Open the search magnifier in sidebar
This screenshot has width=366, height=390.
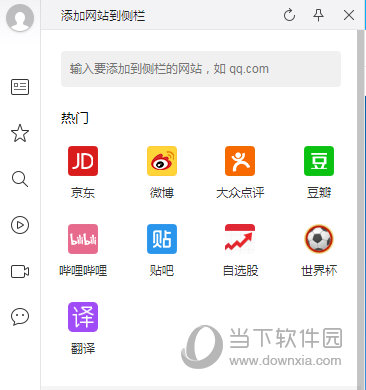click(x=20, y=179)
